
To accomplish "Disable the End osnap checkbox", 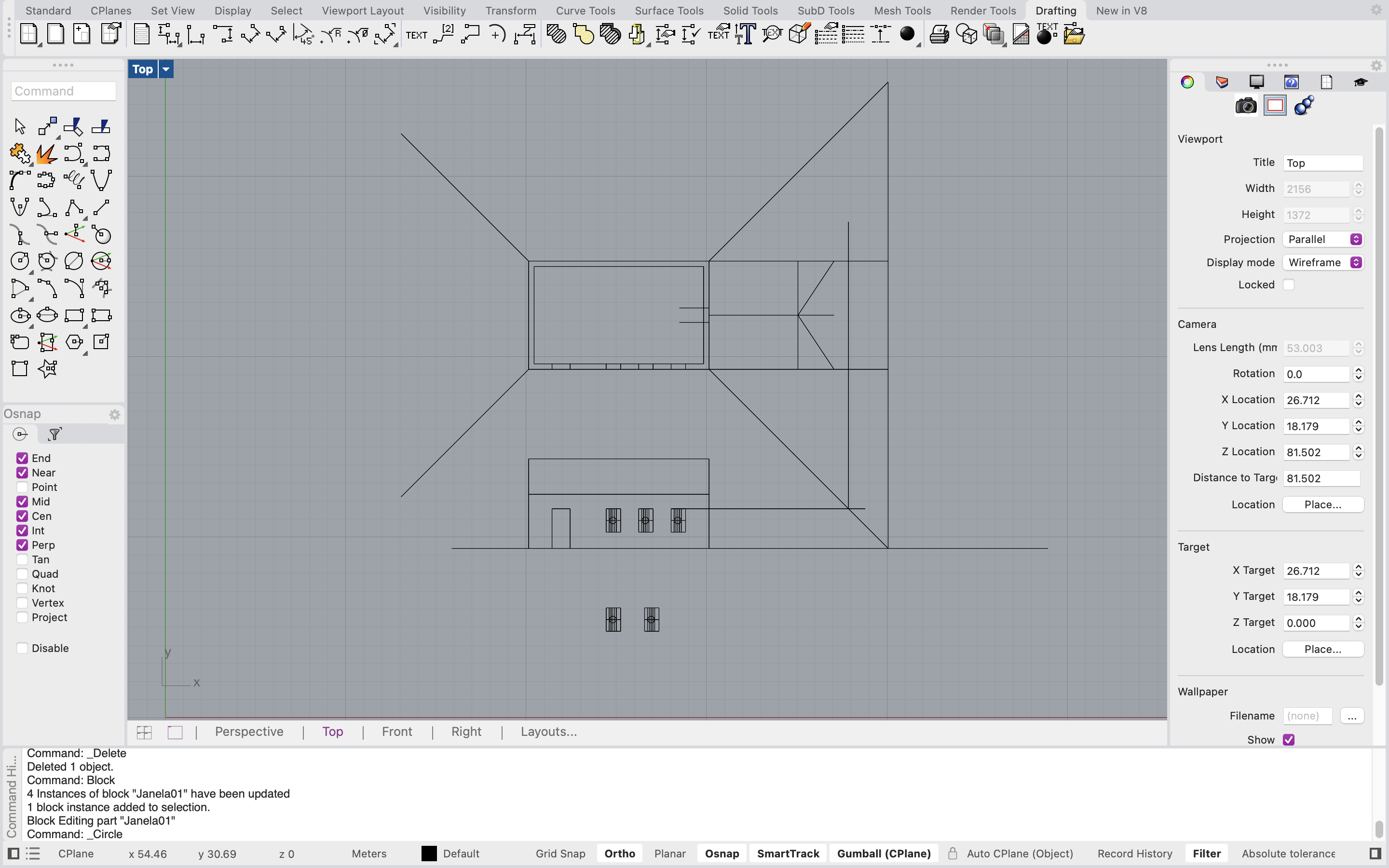I will 22,458.
